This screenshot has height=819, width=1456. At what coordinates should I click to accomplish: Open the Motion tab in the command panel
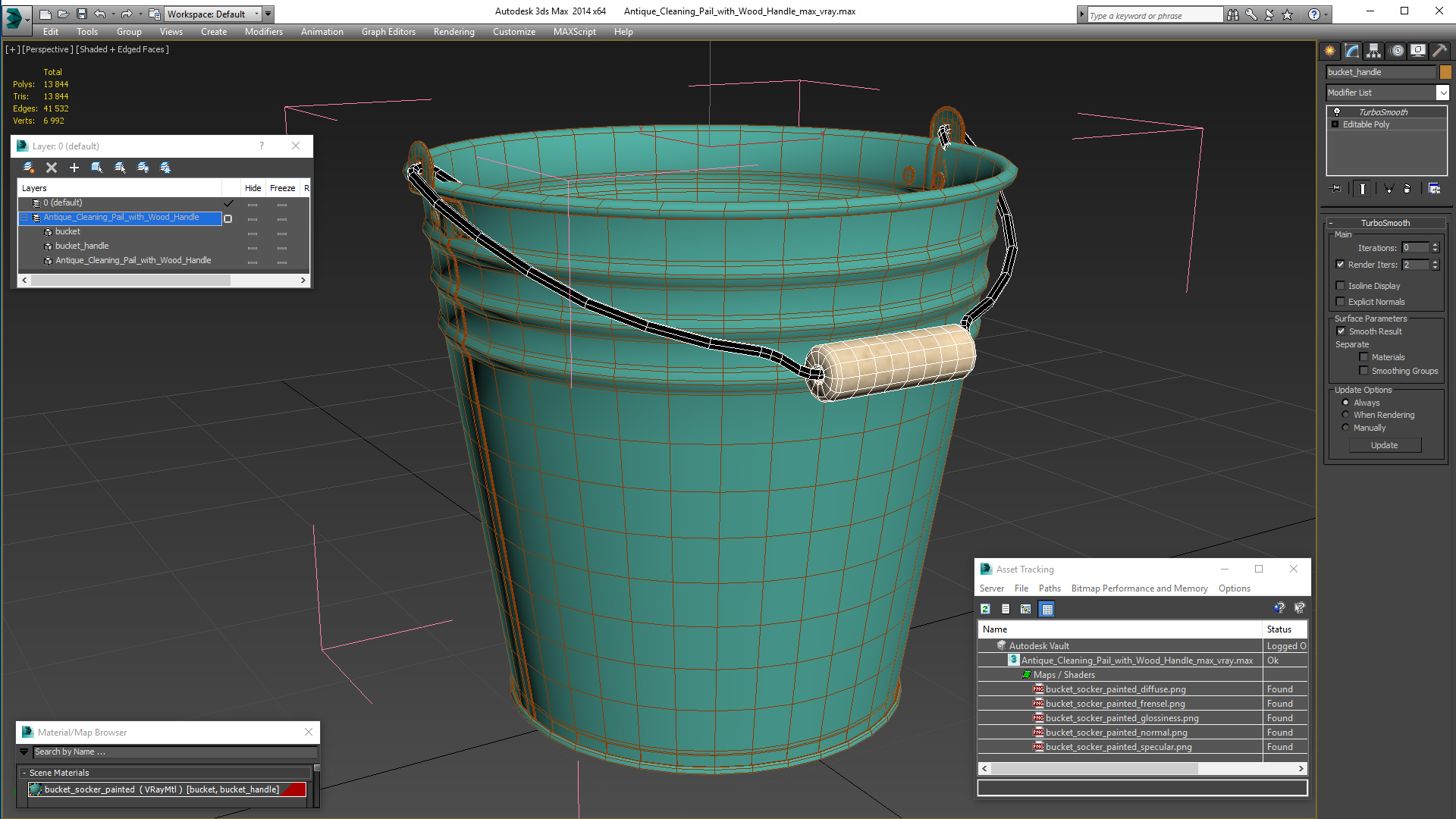click(x=1396, y=51)
